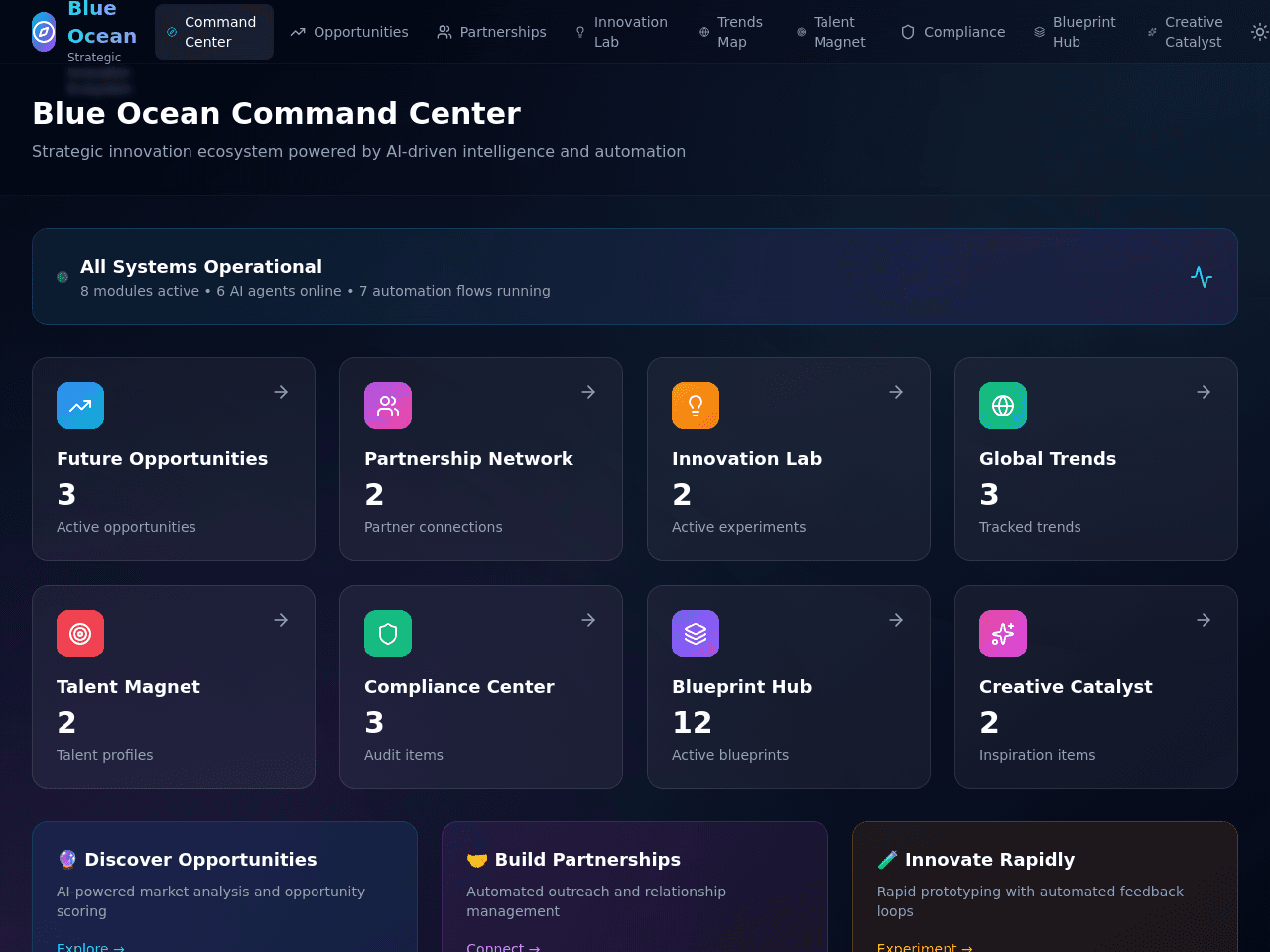Image resolution: width=1270 pixels, height=952 pixels.
Task: Click the Global Trends card title
Action: pos(1048,459)
